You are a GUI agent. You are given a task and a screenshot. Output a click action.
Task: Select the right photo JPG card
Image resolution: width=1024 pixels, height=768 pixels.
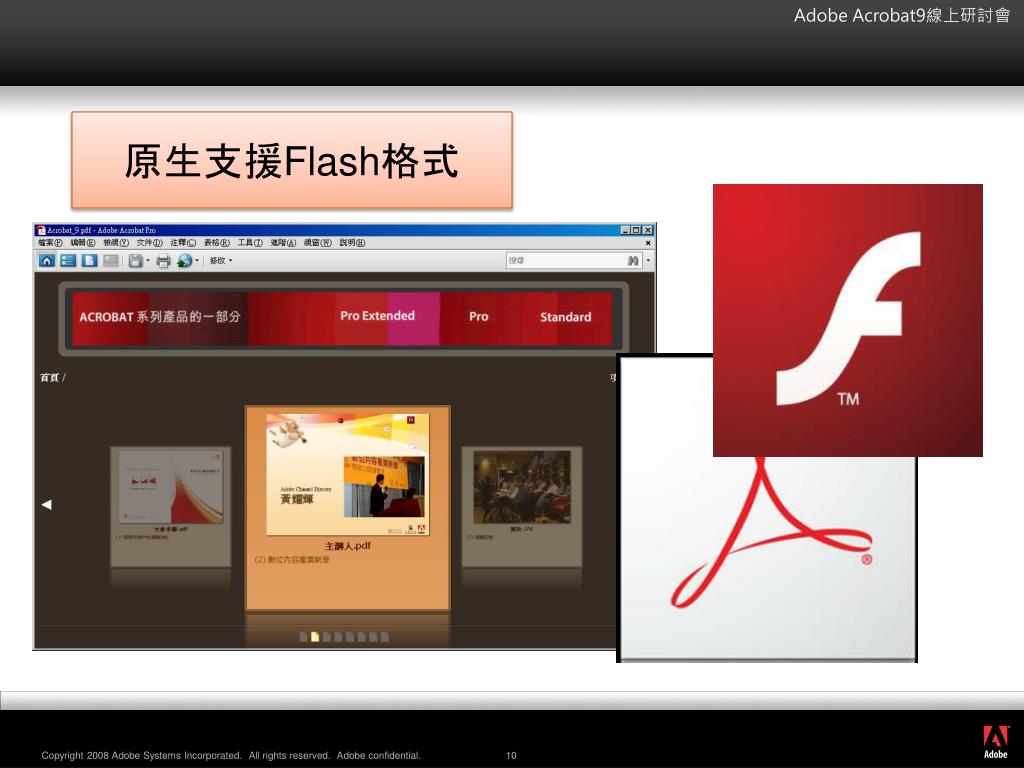[x=522, y=506]
